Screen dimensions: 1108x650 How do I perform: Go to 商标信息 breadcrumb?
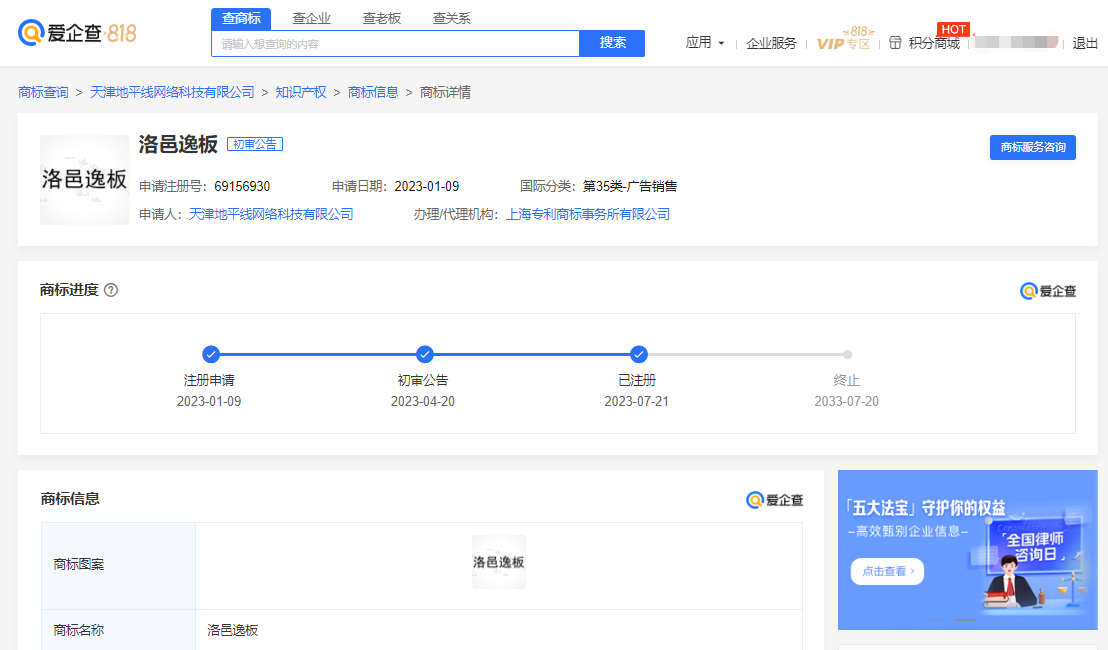[373, 93]
